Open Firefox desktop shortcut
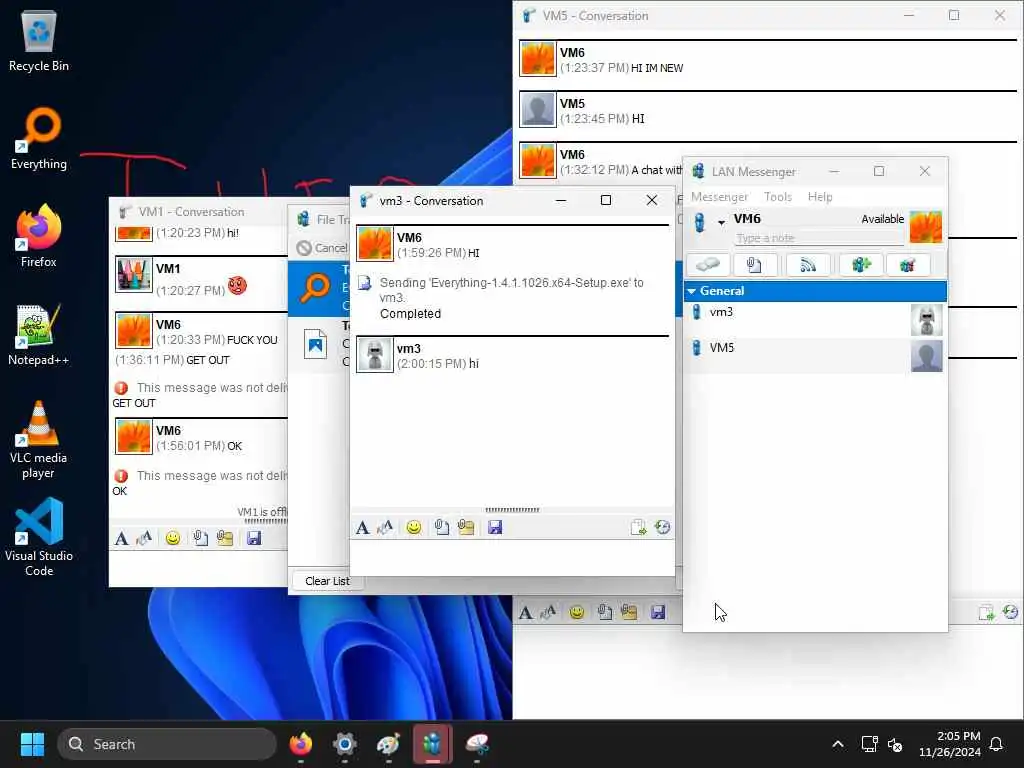1024x768 pixels. (39, 236)
